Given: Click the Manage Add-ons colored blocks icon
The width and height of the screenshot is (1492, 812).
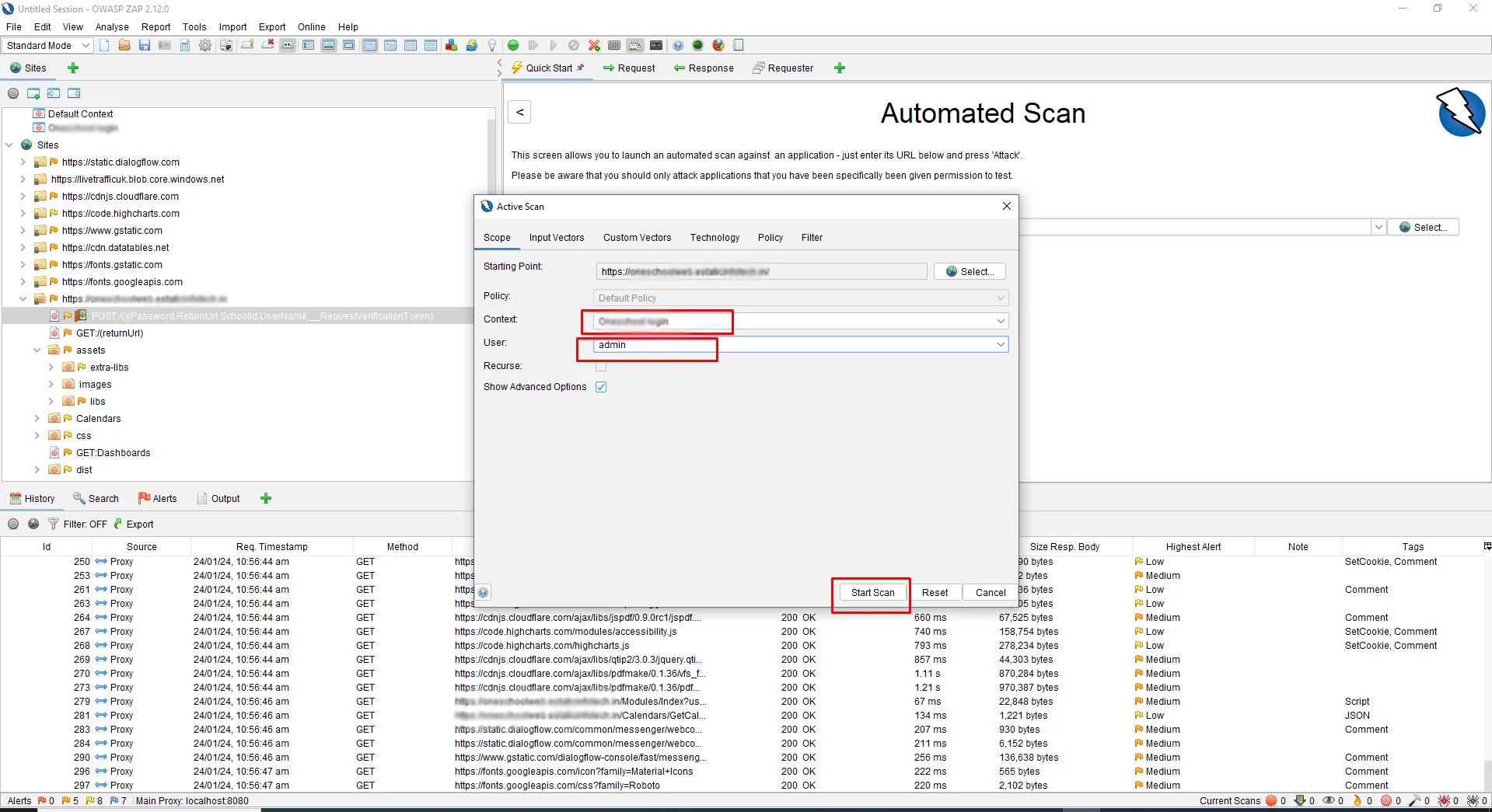Looking at the screenshot, I should coord(451,45).
